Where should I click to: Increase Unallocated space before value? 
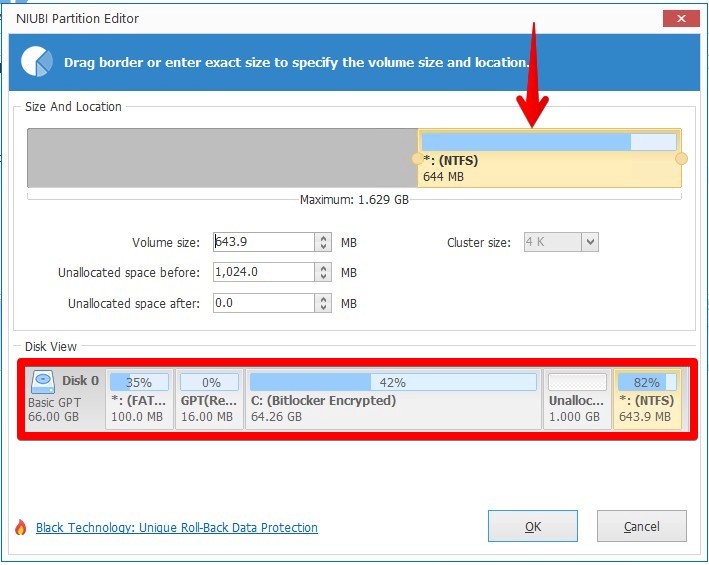click(323, 268)
